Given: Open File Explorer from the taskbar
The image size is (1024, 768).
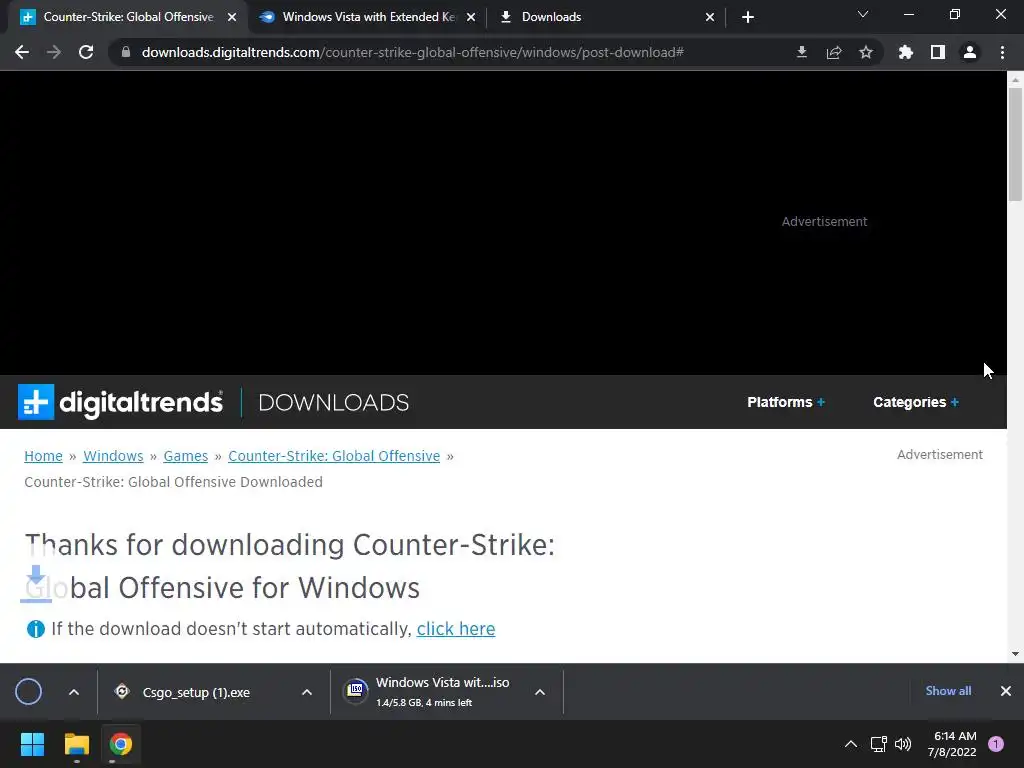Looking at the screenshot, I should (76, 744).
